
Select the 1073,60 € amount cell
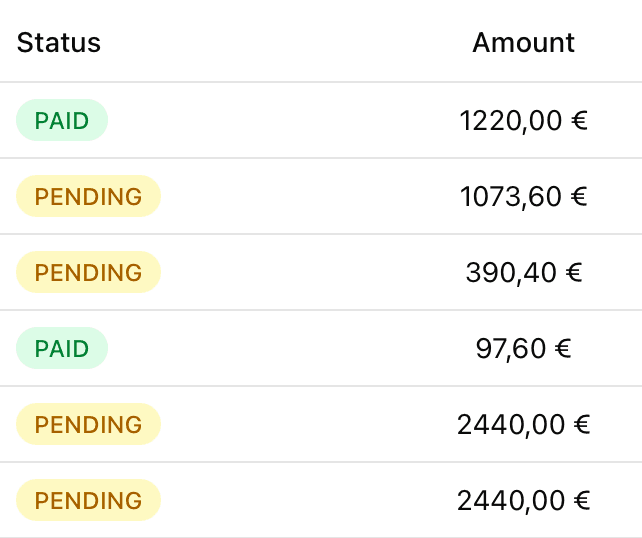pos(523,197)
